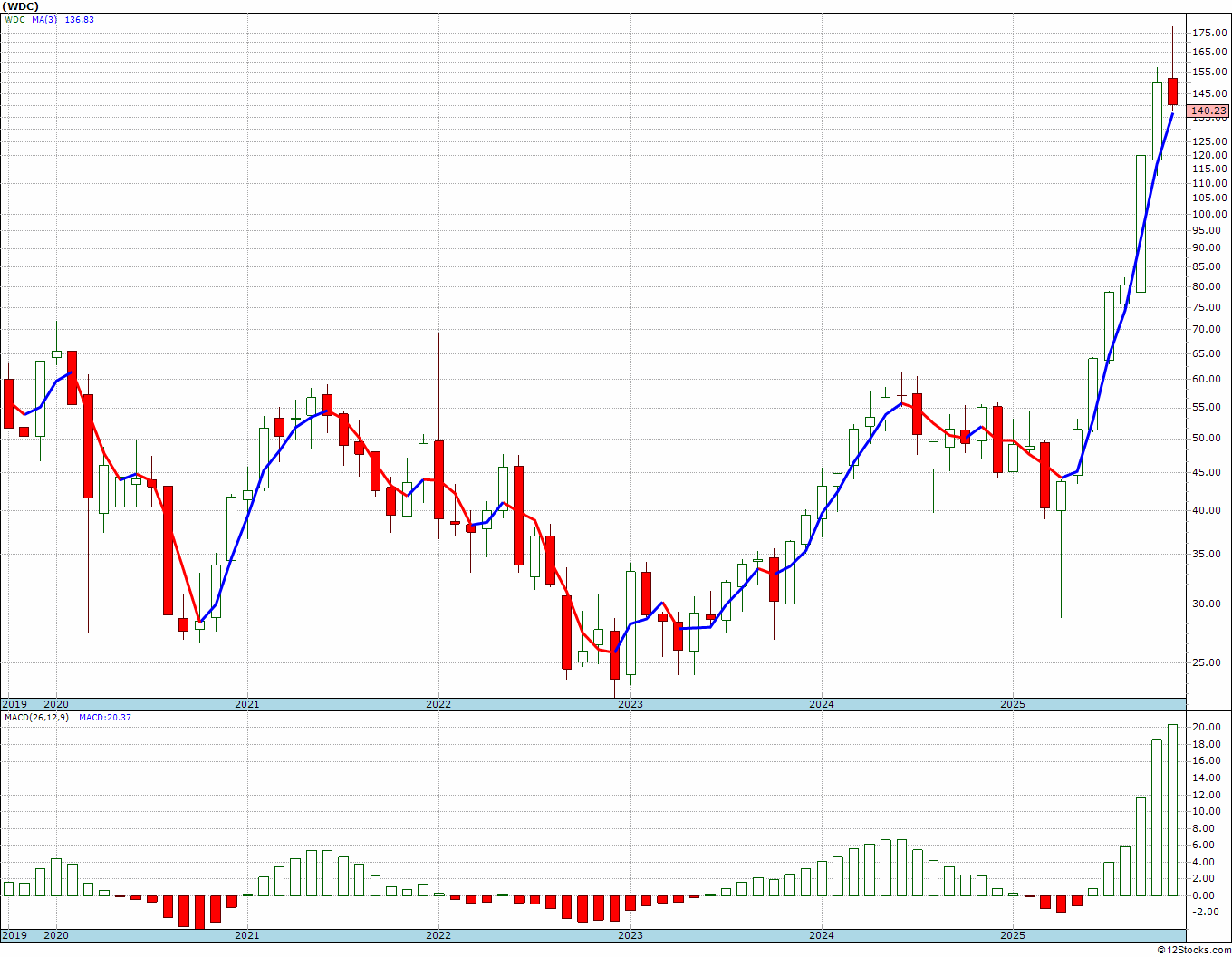1232x957 pixels.
Task: Click the 20.00 MACD axis label
Action: coord(1208,727)
